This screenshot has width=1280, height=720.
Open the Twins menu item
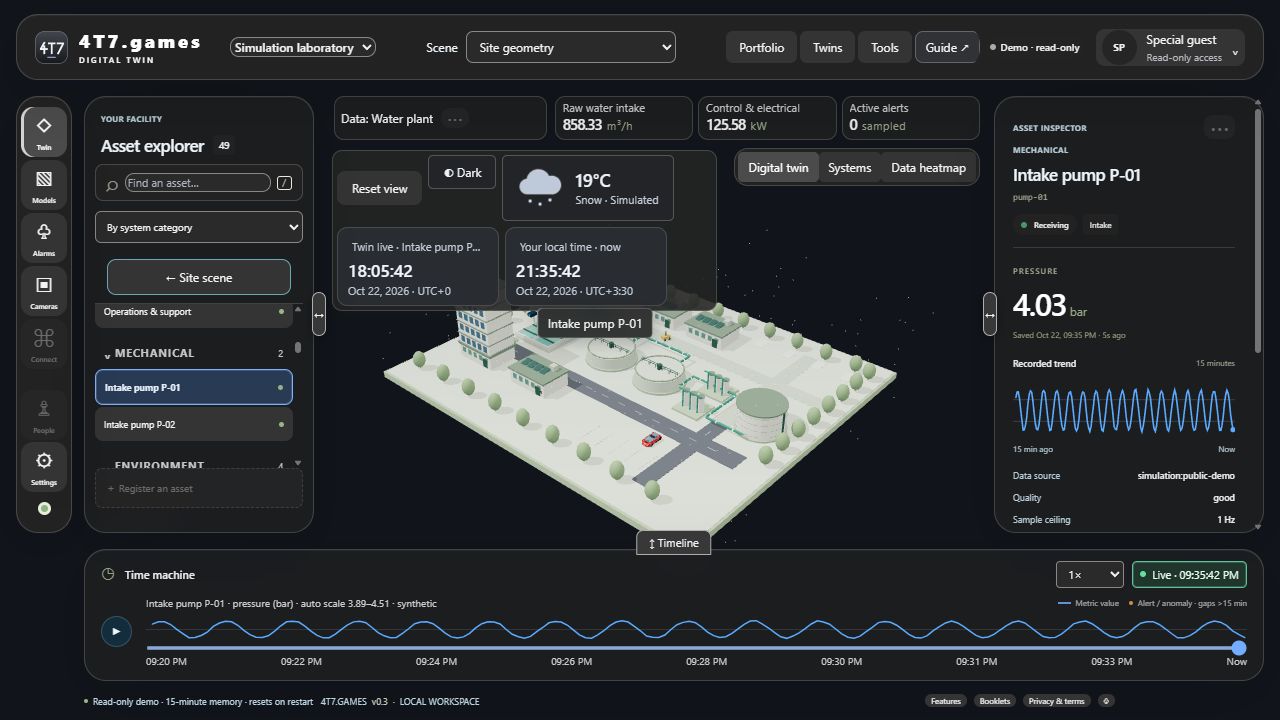pyautogui.click(x=827, y=47)
